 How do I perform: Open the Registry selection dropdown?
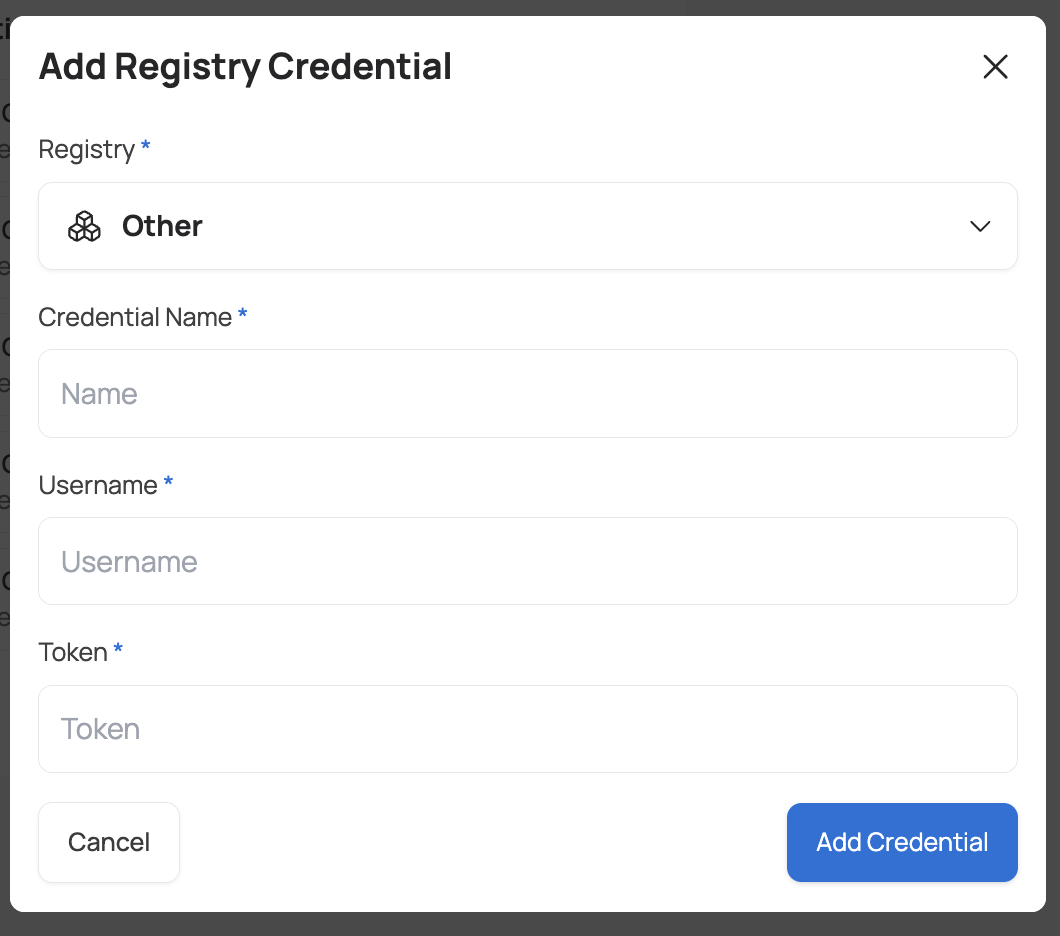click(528, 226)
